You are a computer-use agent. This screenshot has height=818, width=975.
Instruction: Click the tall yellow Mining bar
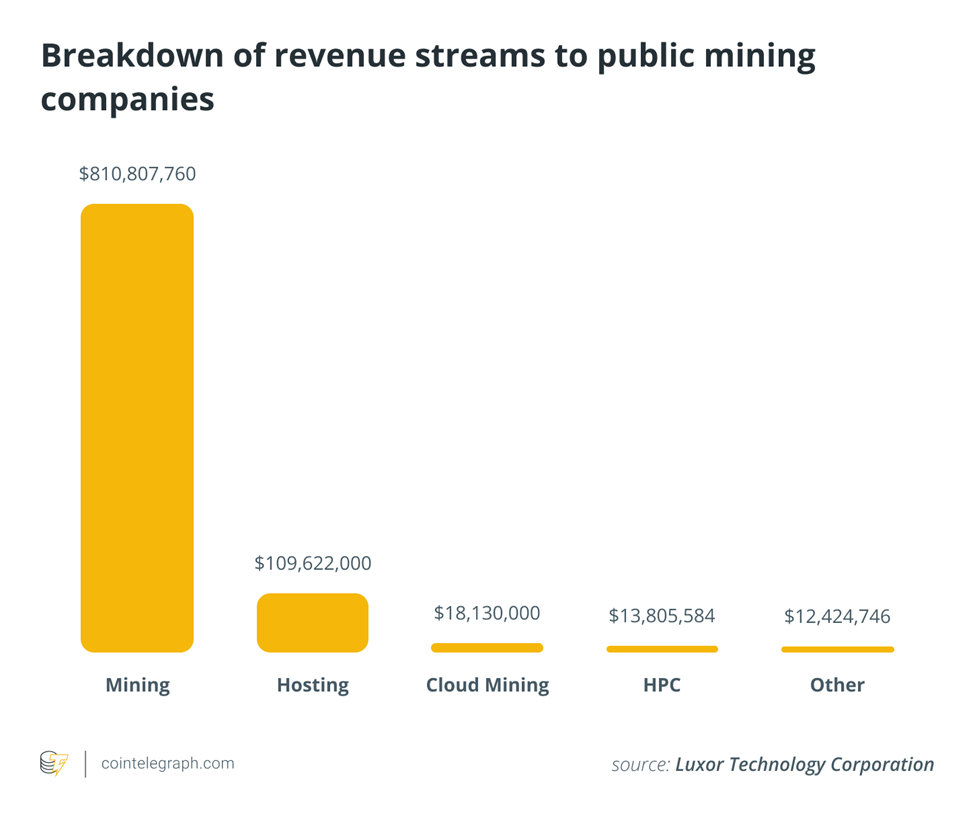tap(137, 428)
